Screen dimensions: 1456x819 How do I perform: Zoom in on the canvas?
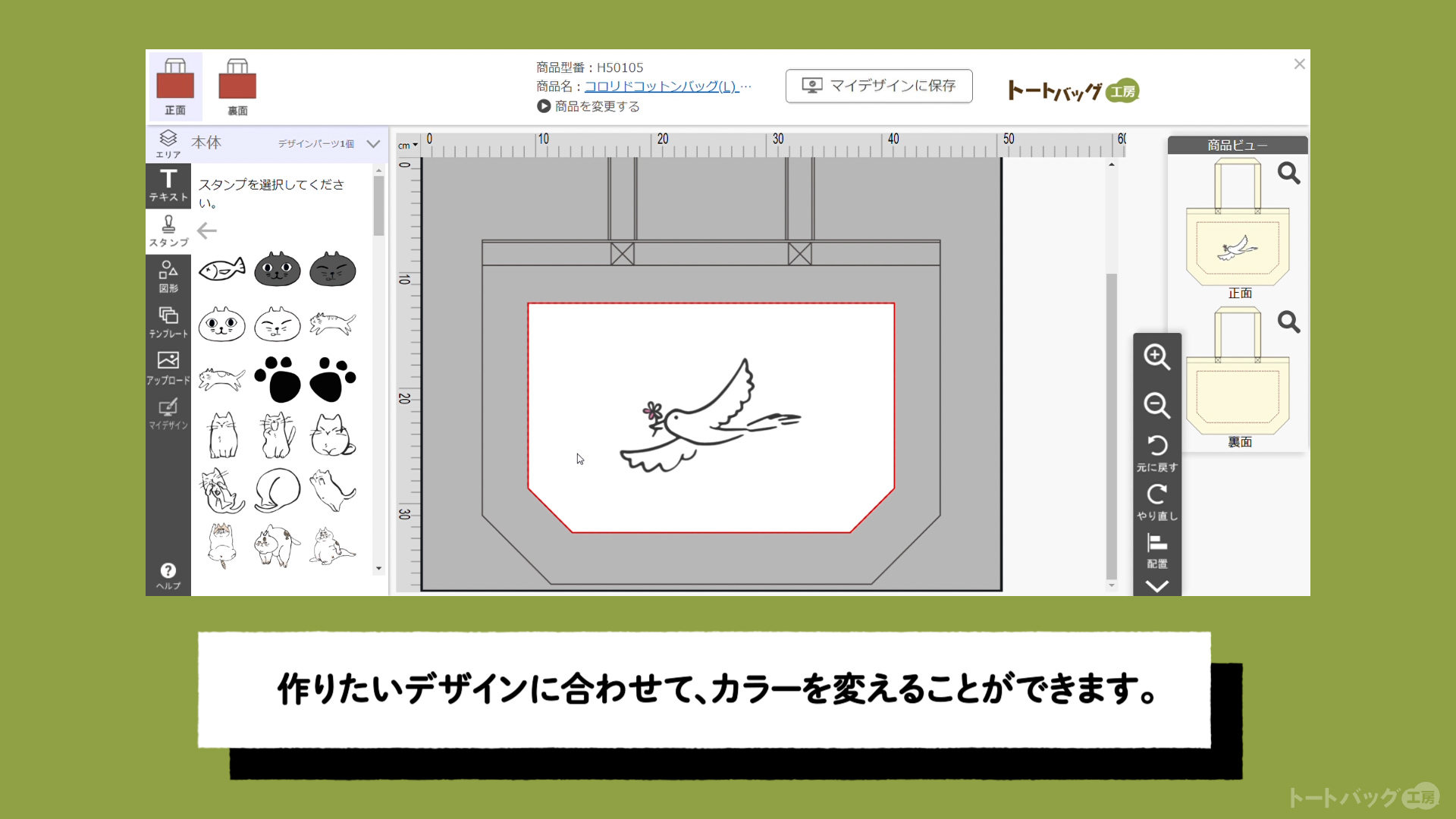(1157, 357)
